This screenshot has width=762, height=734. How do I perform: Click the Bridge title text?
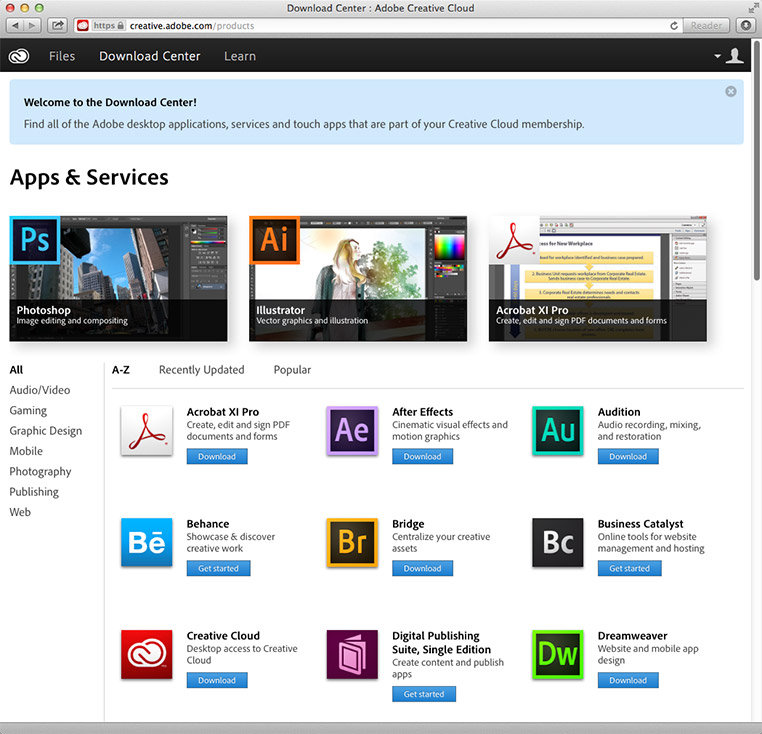click(x=408, y=524)
